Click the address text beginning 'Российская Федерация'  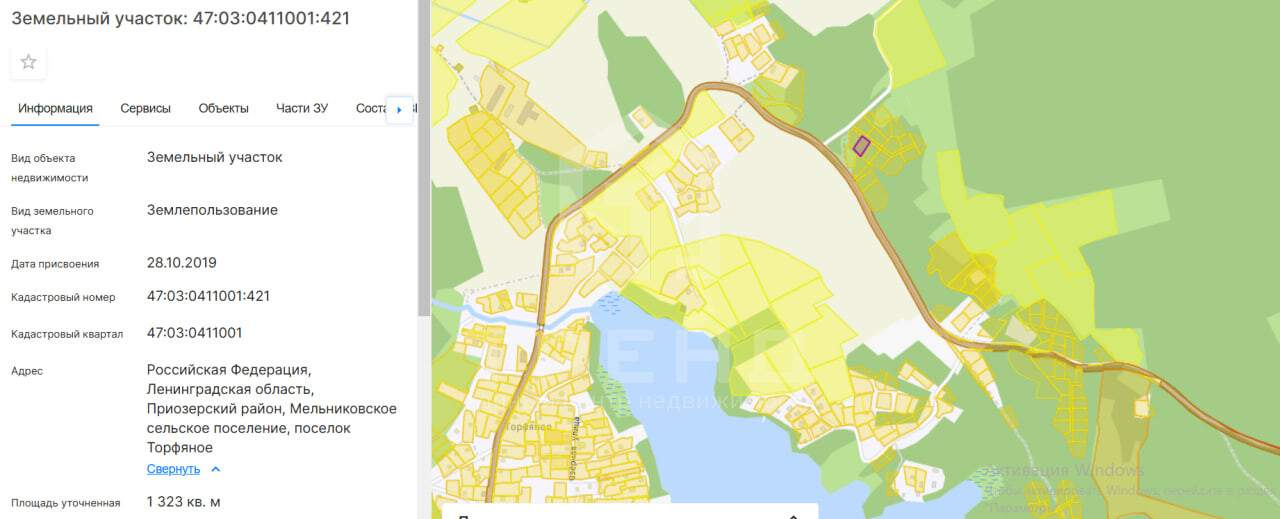coord(272,408)
